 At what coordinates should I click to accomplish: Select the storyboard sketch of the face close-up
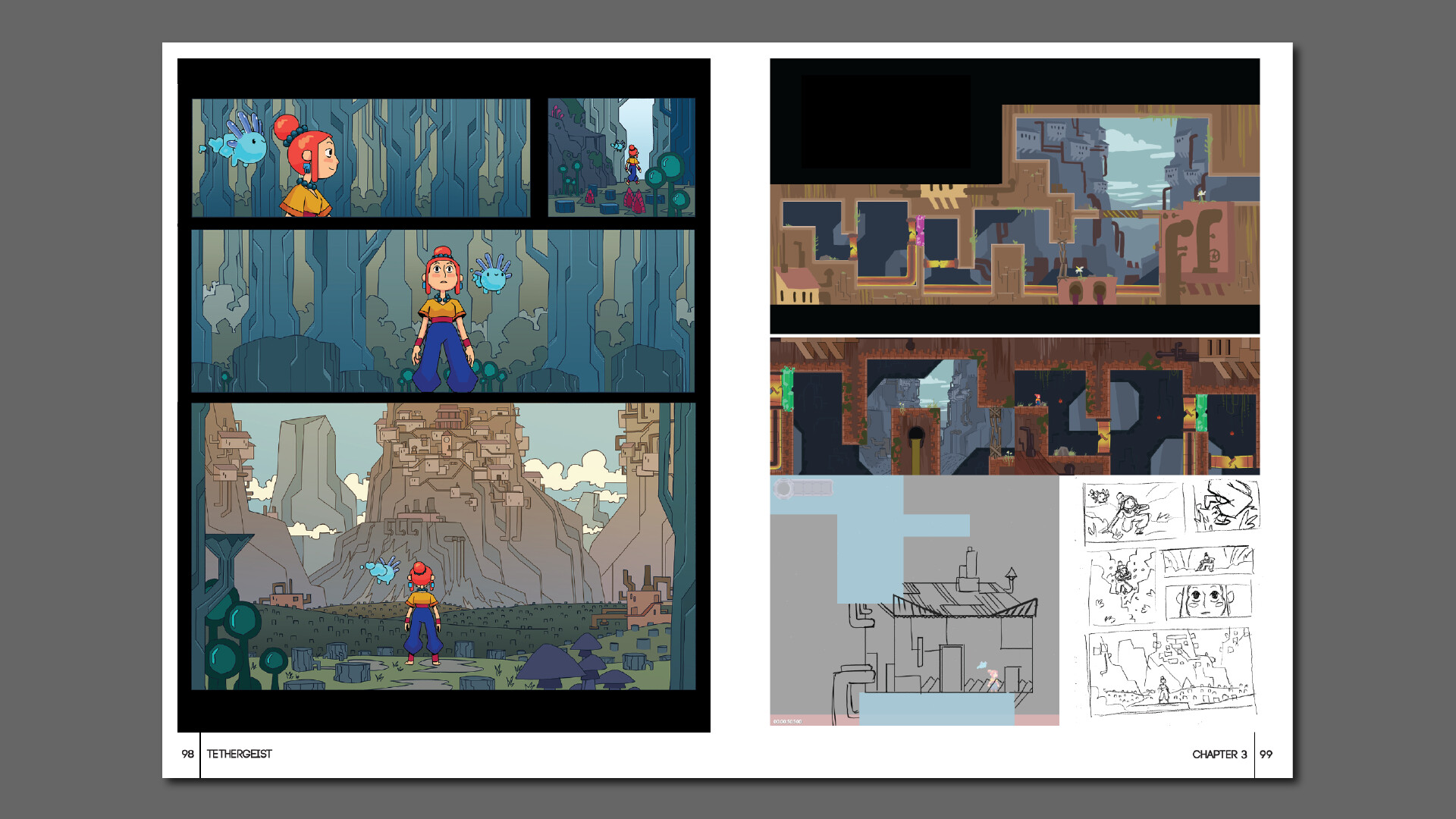click(x=1209, y=602)
